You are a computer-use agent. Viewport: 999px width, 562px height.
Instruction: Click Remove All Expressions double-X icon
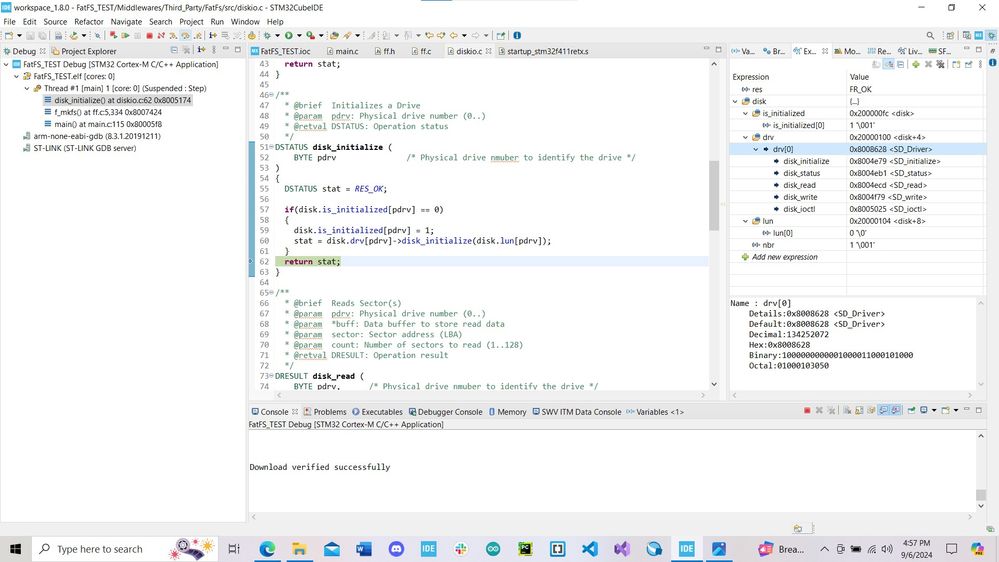pyautogui.click(x=940, y=64)
